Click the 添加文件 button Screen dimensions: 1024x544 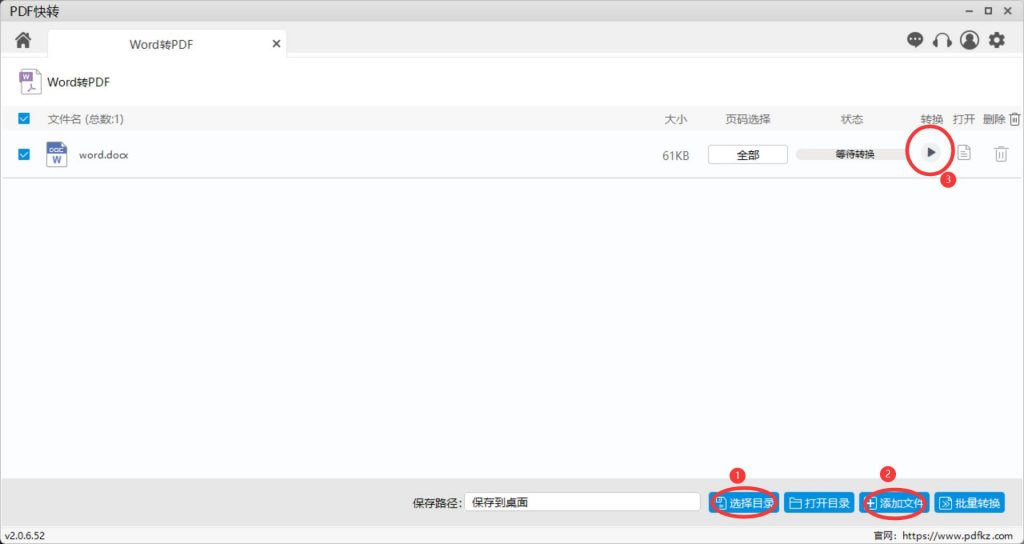coord(894,503)
